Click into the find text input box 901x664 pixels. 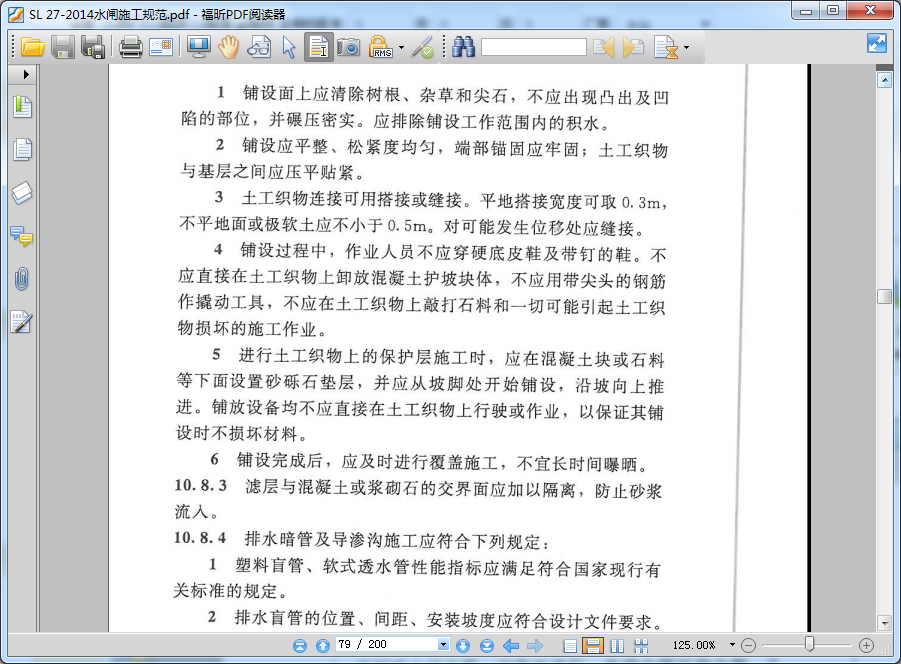pyautogui.click(x=534, y=47)
